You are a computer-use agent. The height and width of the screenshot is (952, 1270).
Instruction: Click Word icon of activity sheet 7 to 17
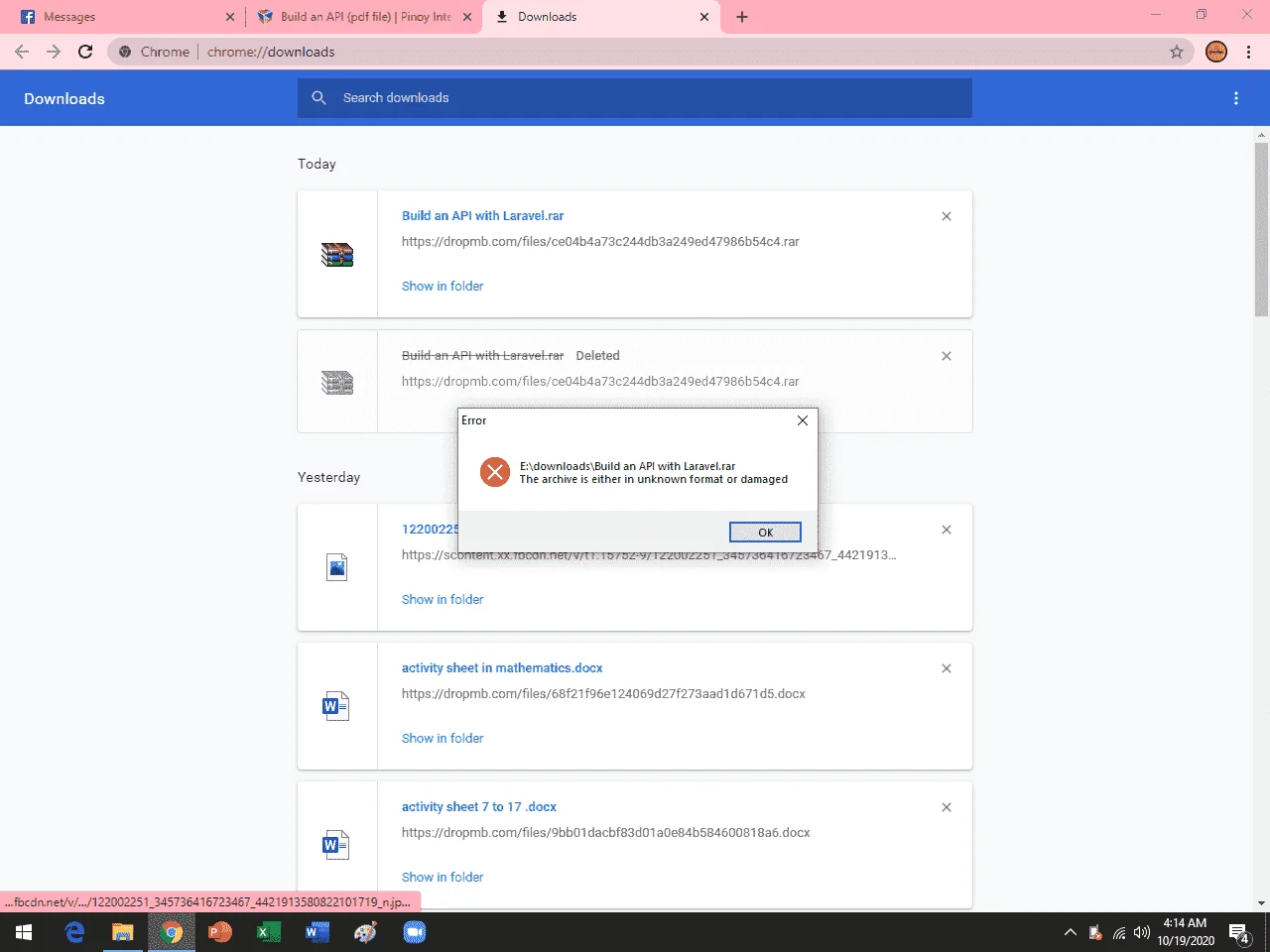click(336, 845)
